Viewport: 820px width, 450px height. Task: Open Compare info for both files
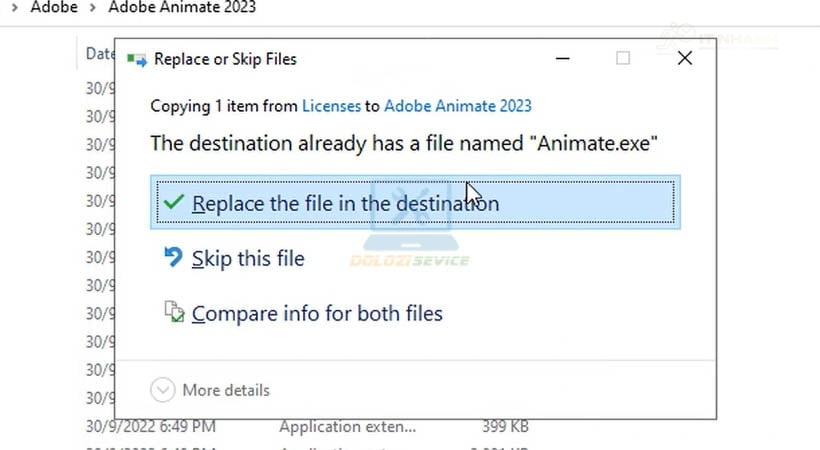(x=317, y=313)
